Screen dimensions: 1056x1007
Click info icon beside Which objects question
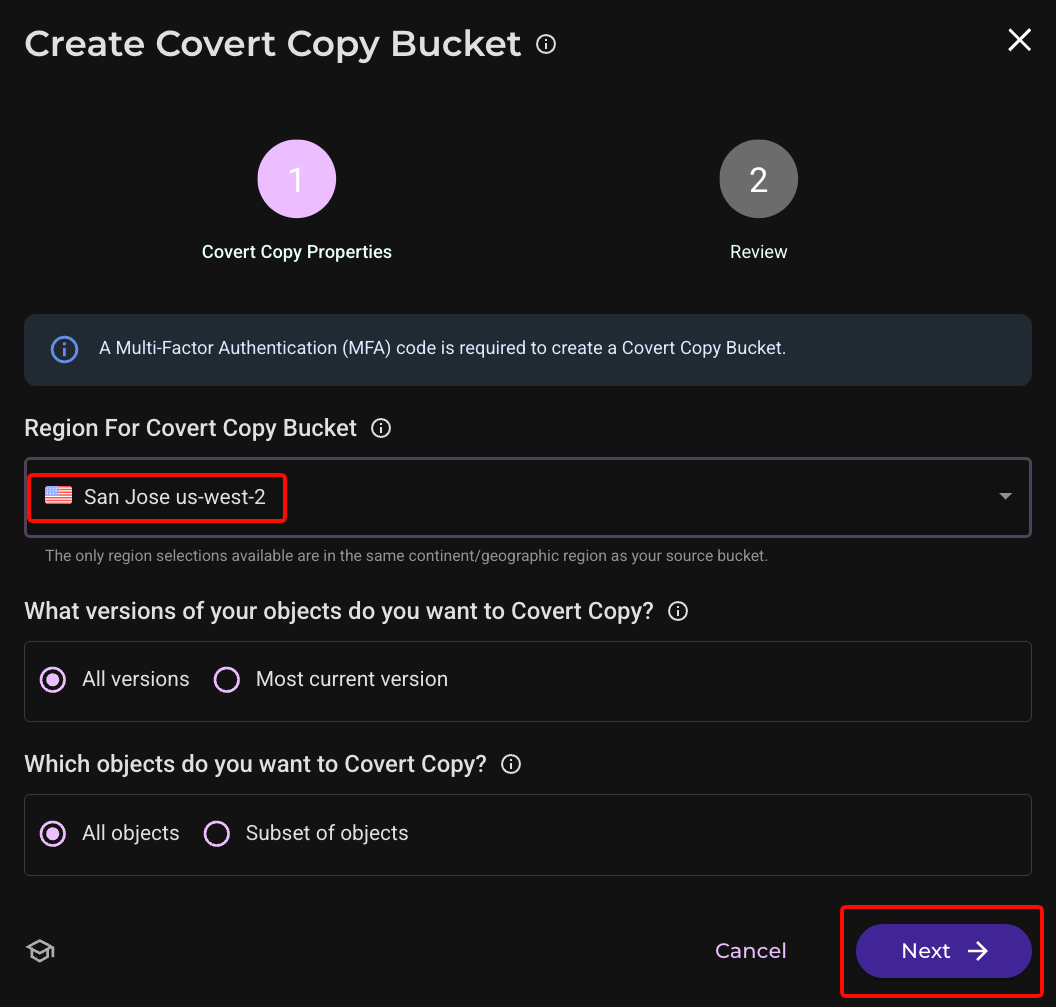coord(511,764)
